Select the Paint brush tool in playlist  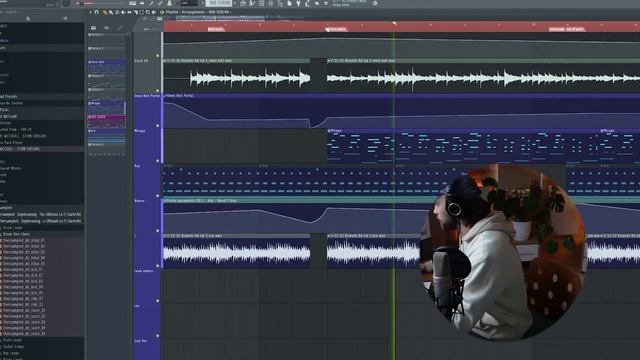[111, 12]
